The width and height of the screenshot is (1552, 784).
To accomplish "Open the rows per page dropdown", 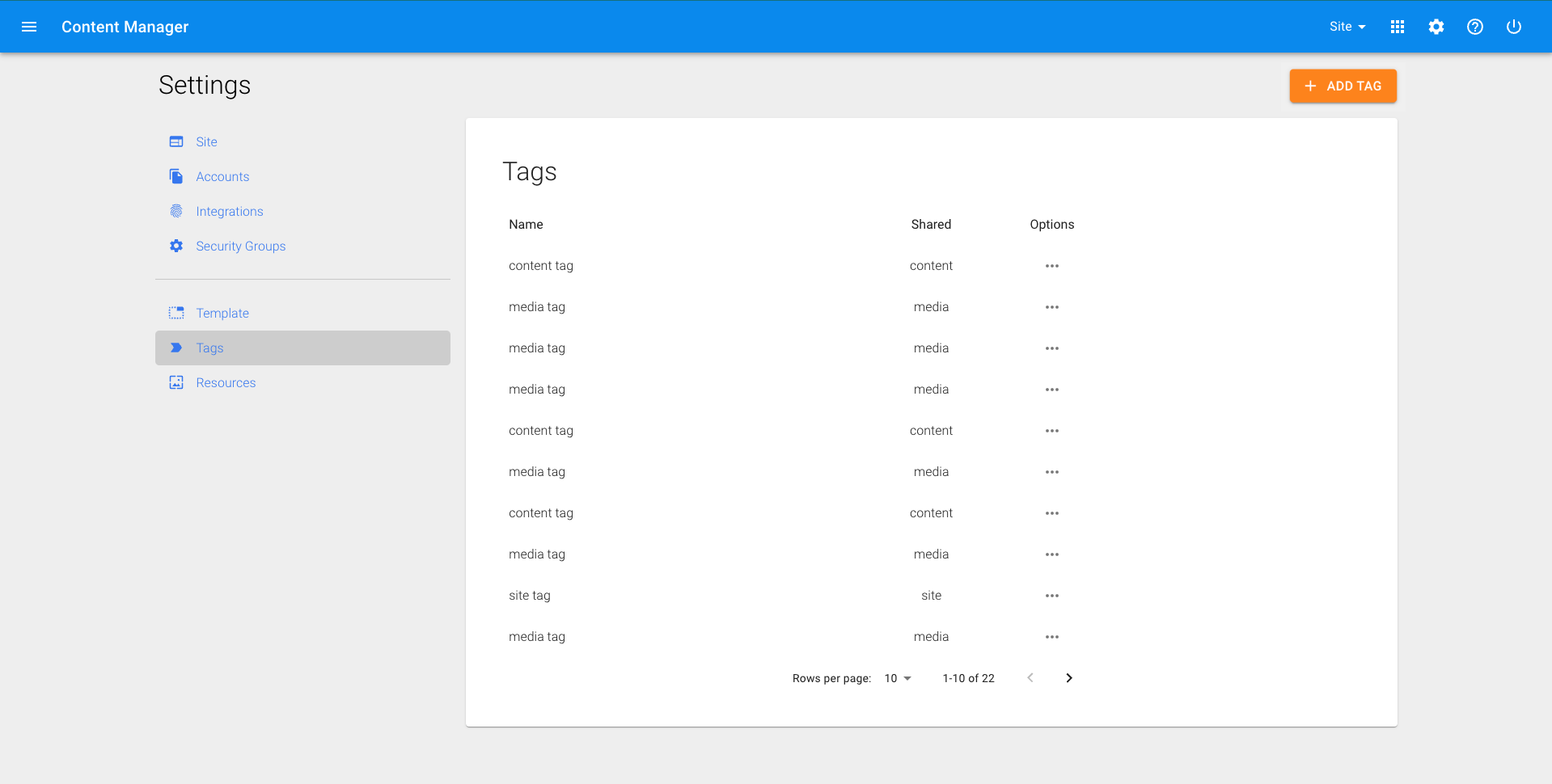I will click(x=898, y=678).
